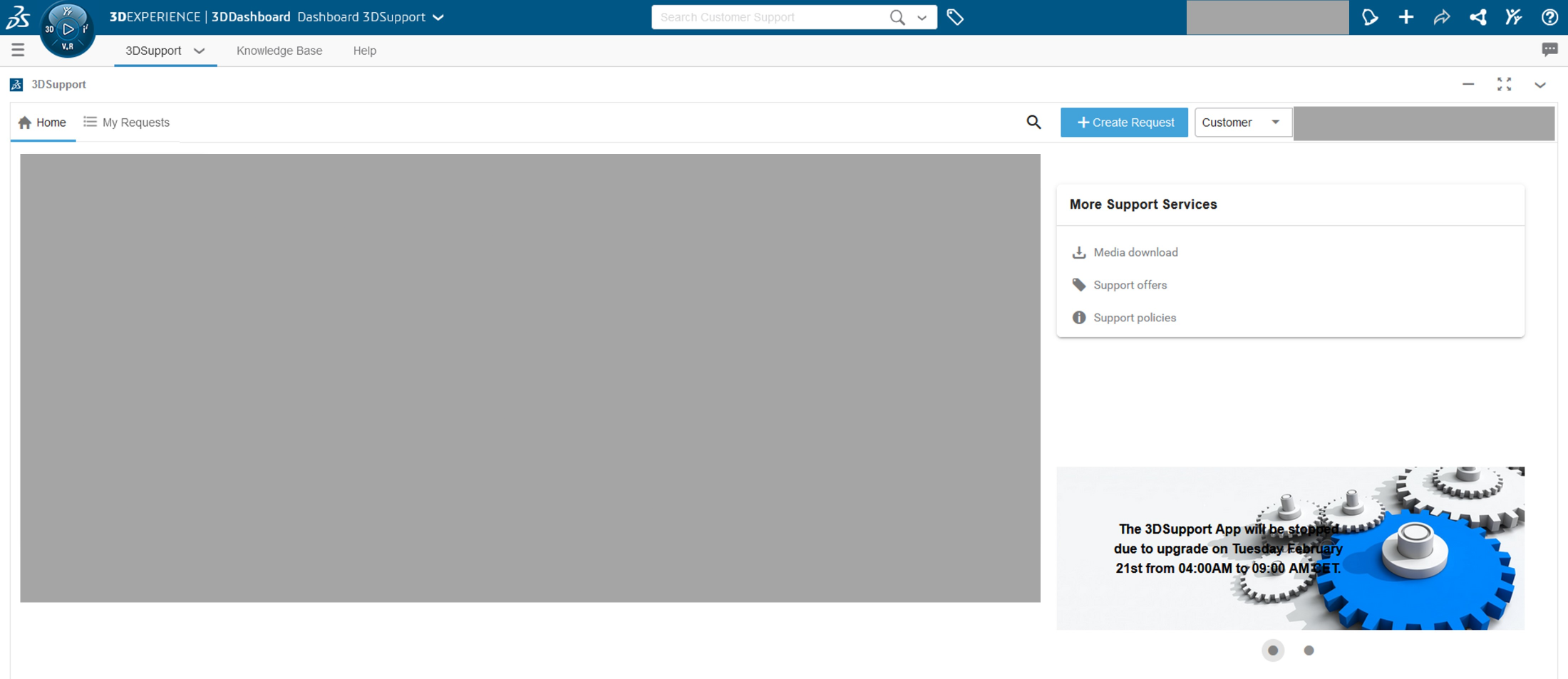
Task: Open the Support policies link
Action: 1135,318
